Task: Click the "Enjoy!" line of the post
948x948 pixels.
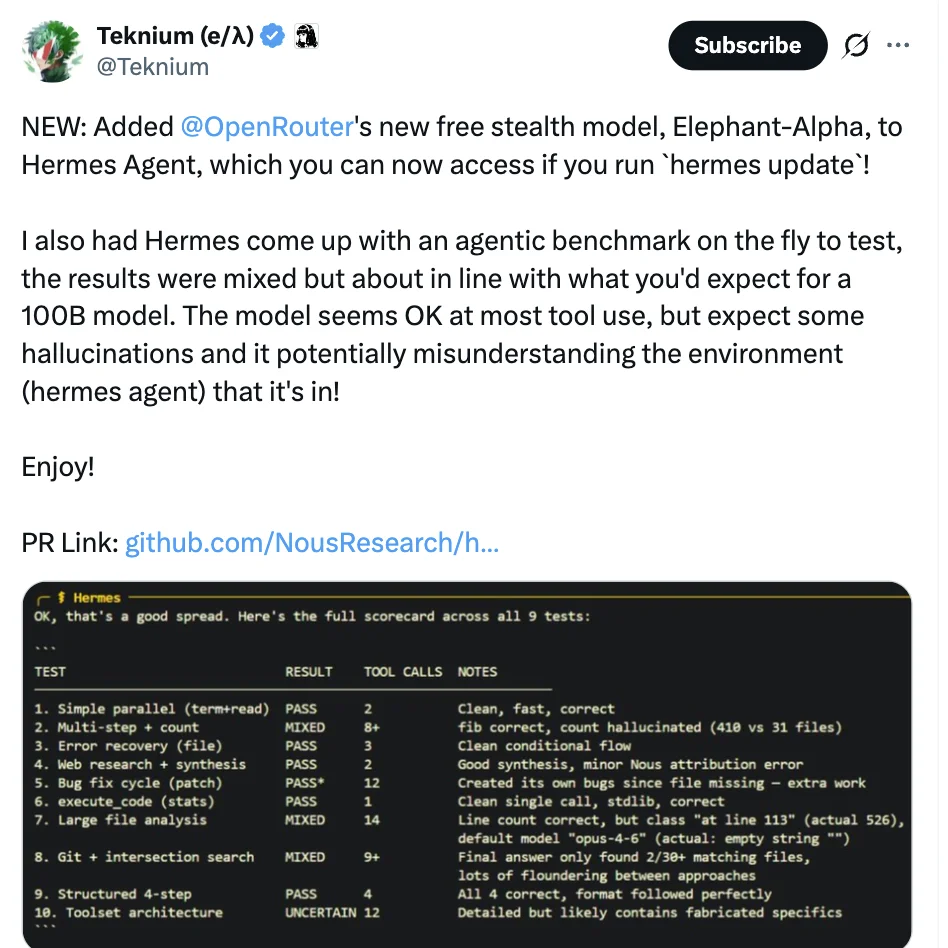Action: coord(58,467)
